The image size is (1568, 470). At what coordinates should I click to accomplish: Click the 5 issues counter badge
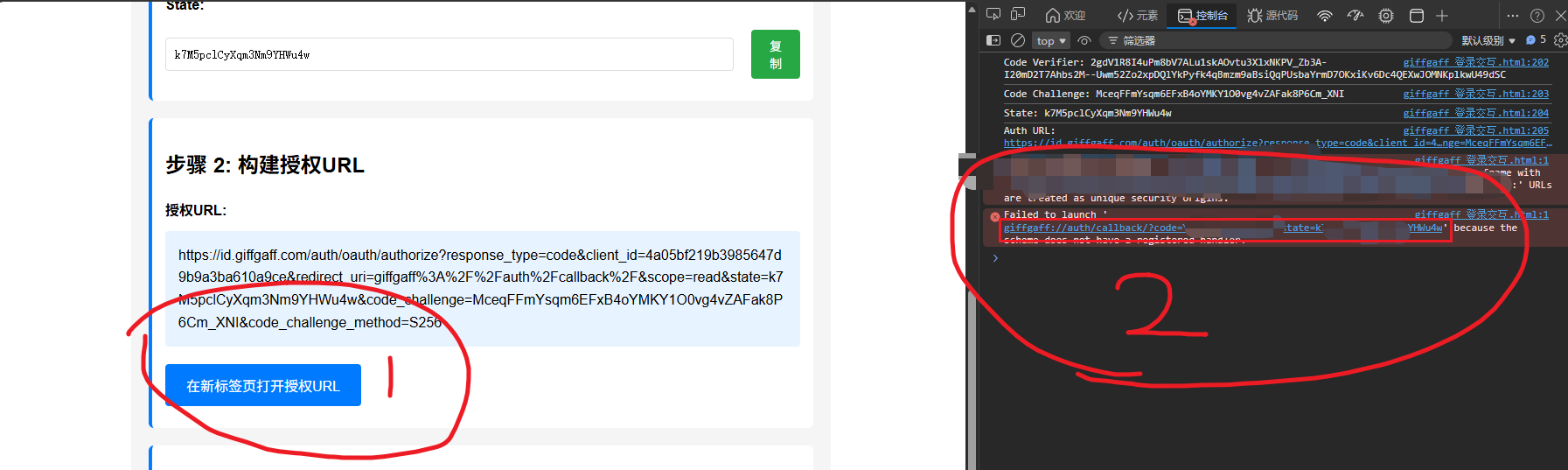pos(1536,40)
